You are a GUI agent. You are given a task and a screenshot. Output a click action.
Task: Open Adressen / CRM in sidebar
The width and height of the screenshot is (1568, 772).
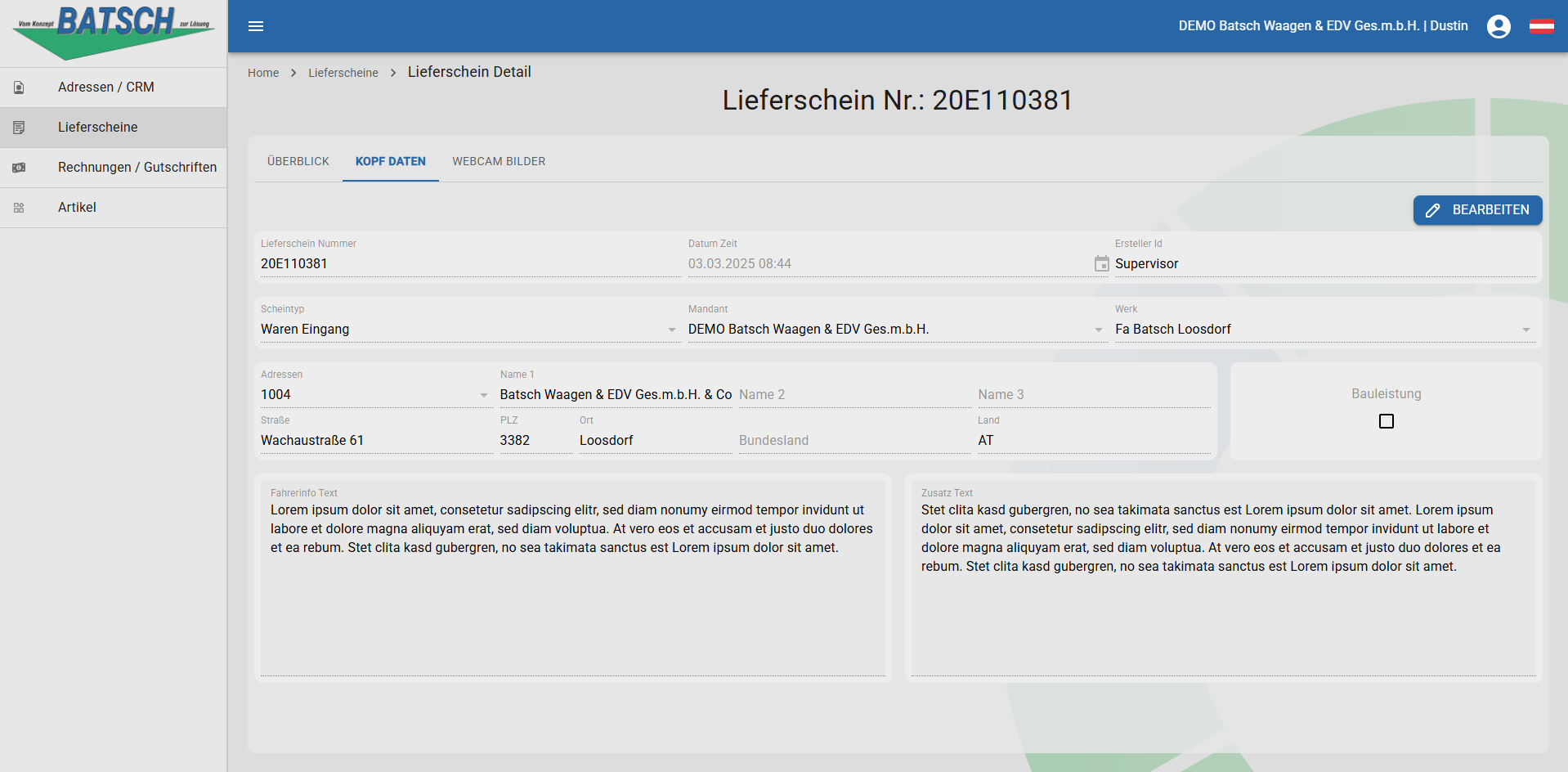pos(114,88)
